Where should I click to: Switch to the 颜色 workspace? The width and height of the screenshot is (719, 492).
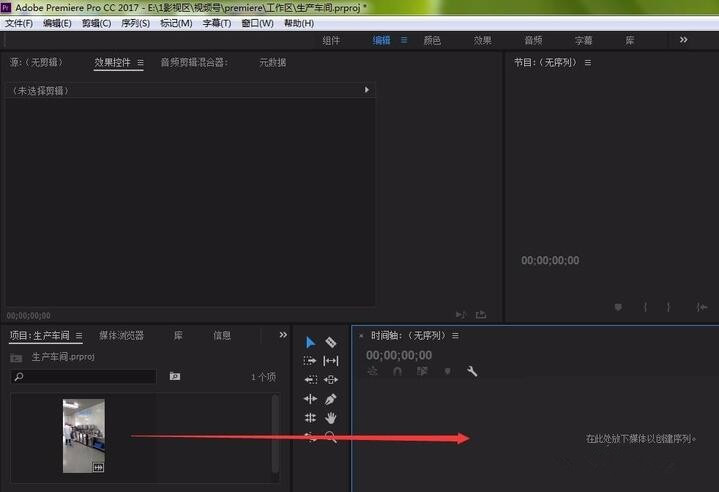pyautogui.click(x=432, y=41)
